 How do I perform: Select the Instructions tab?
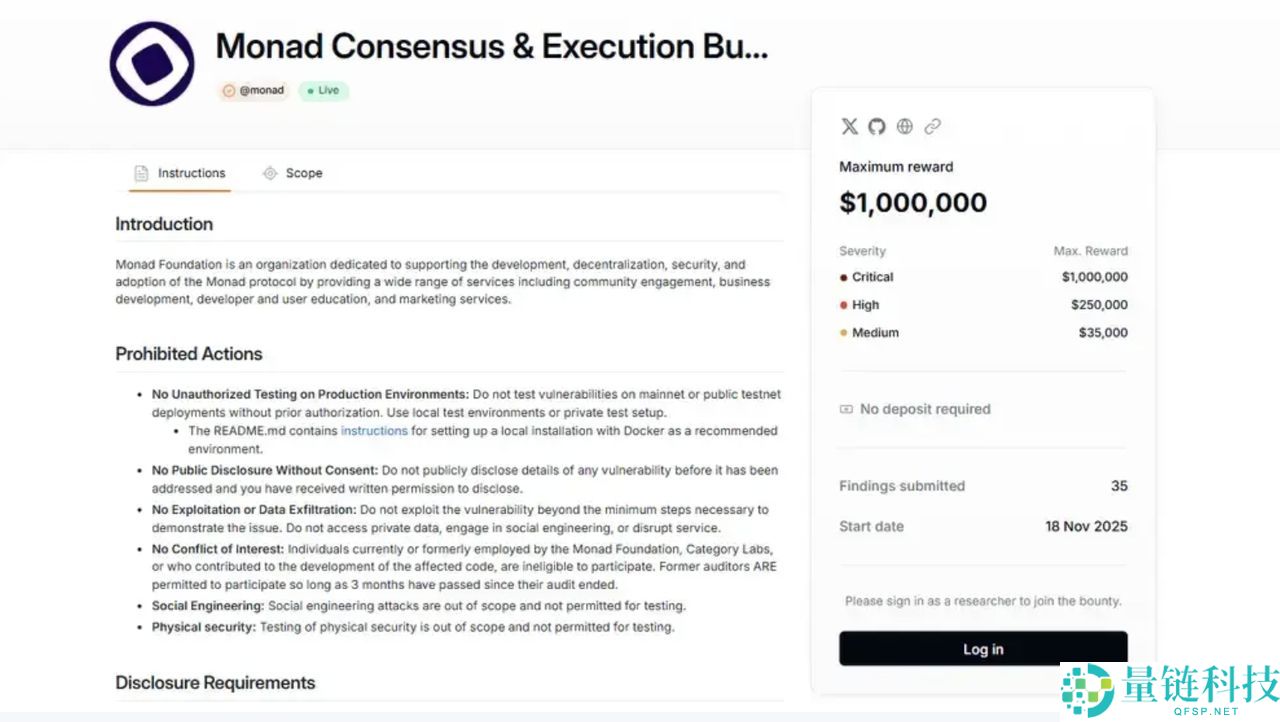pos(191,173)
